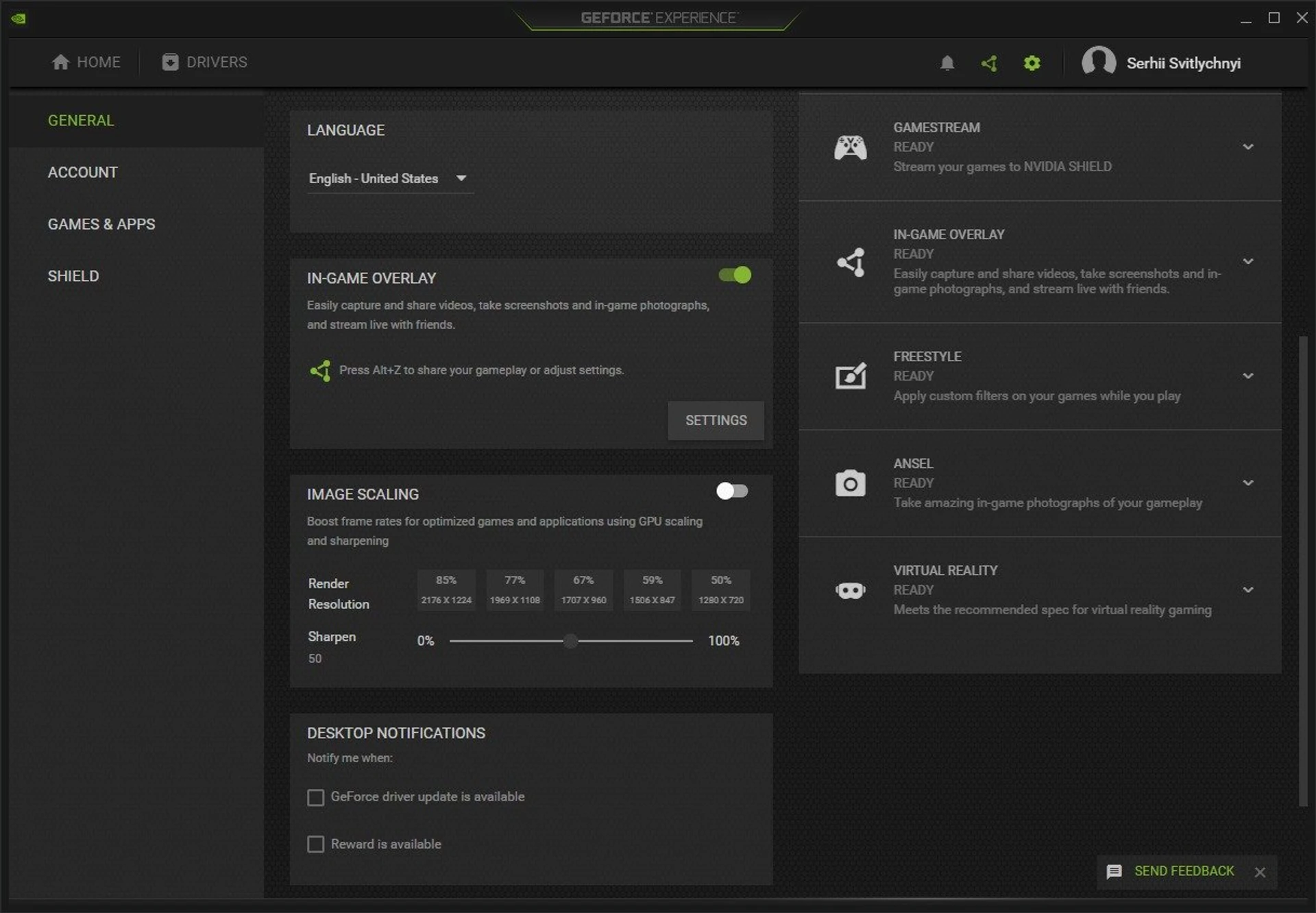
Task: Click the Serhii Svitlychnyi account name
Action: click(x=1183, y=64)
